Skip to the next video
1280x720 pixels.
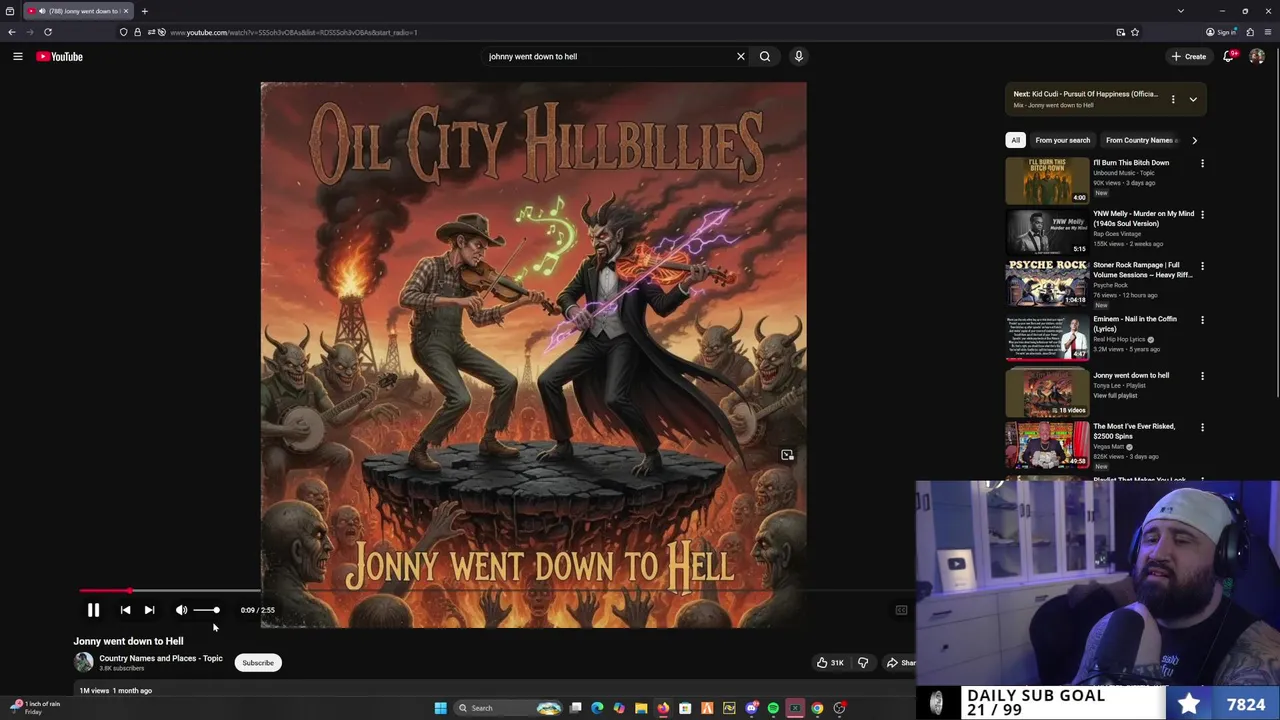(149, 610)
